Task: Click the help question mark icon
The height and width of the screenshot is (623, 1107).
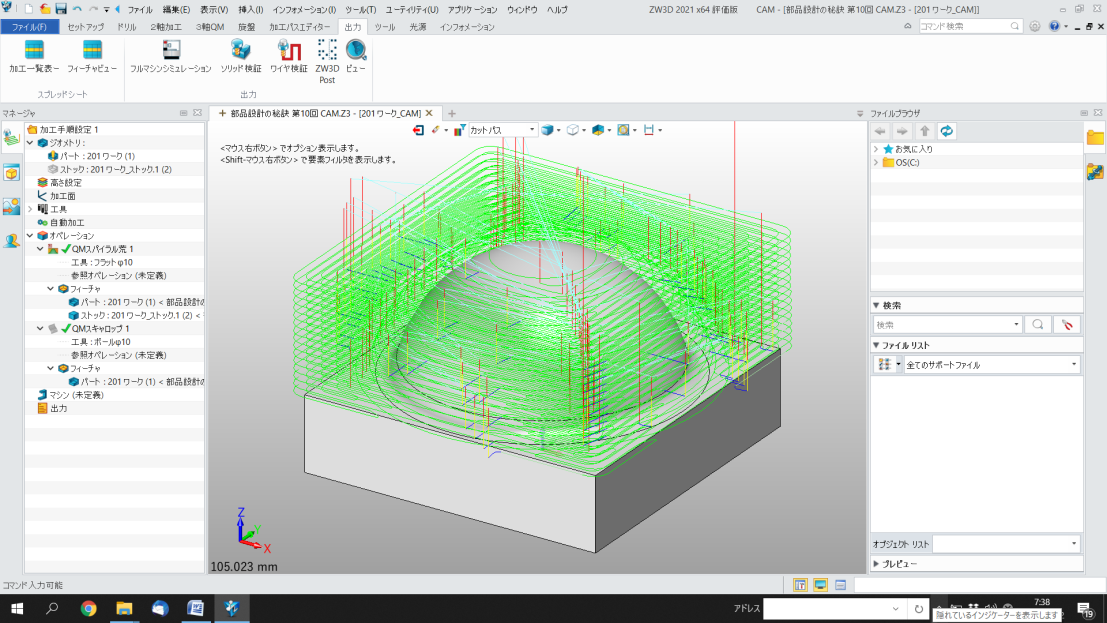Action: point(1054,26)
